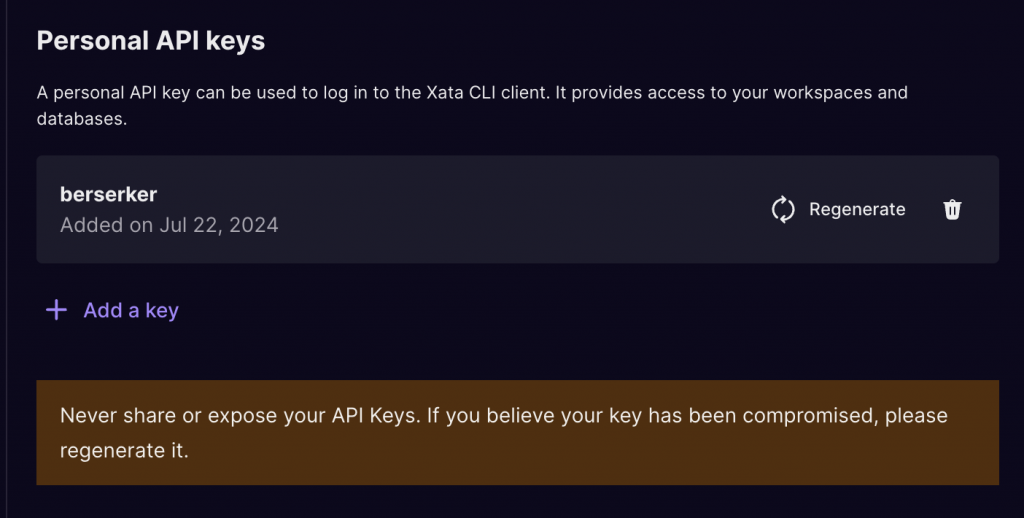Viewport: 1024px width, 518px height.
Task: Click the word key in Add a key
Action: click(x=161, y=310)
